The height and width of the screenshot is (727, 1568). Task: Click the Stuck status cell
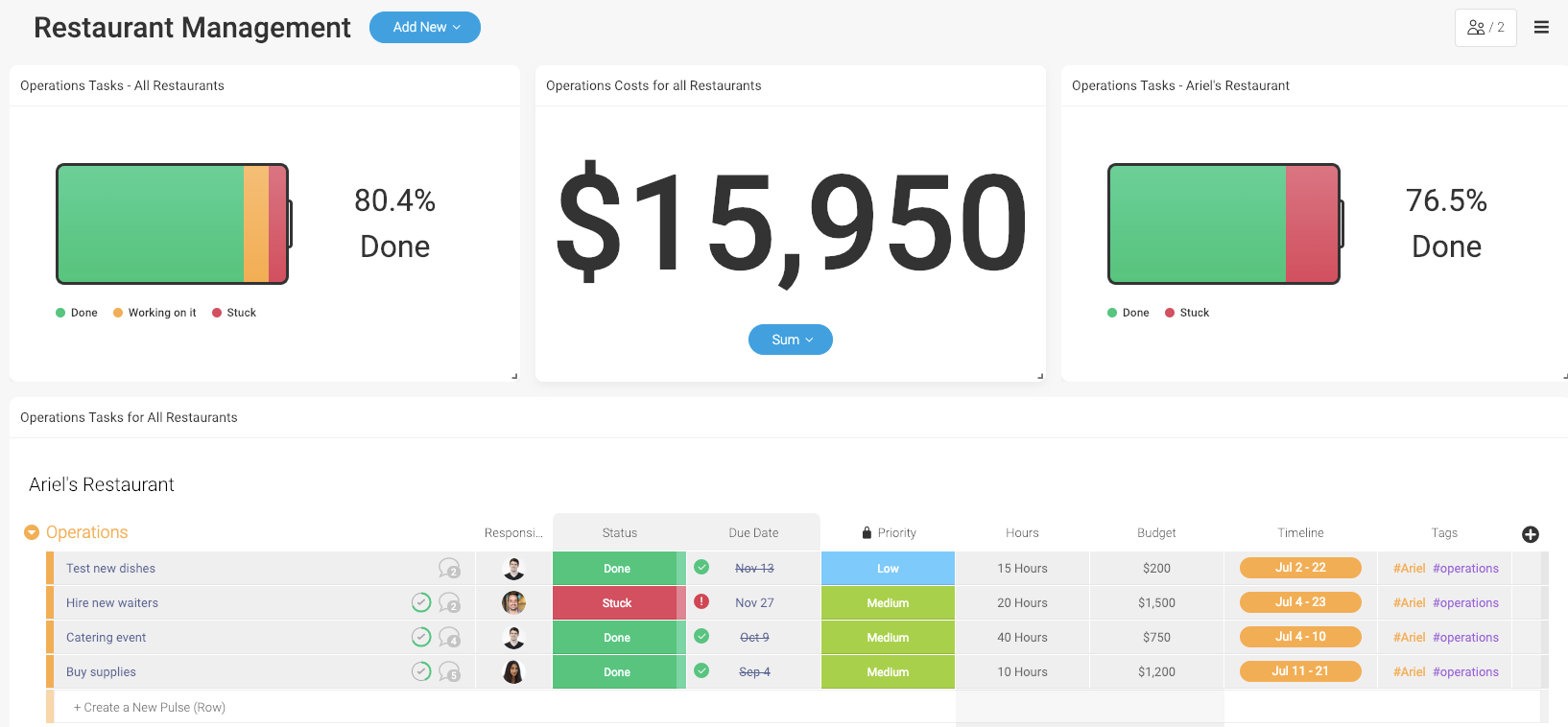(x=617, y=603)
